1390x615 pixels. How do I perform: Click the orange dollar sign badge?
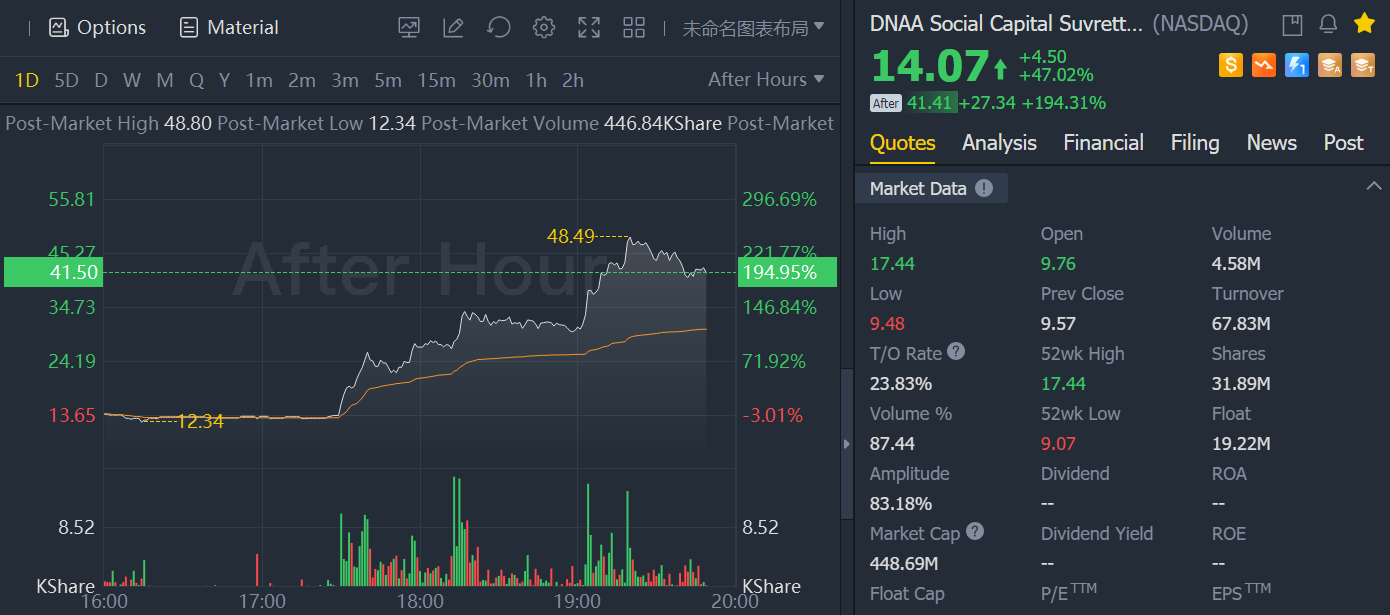[x=1231, y=66]
